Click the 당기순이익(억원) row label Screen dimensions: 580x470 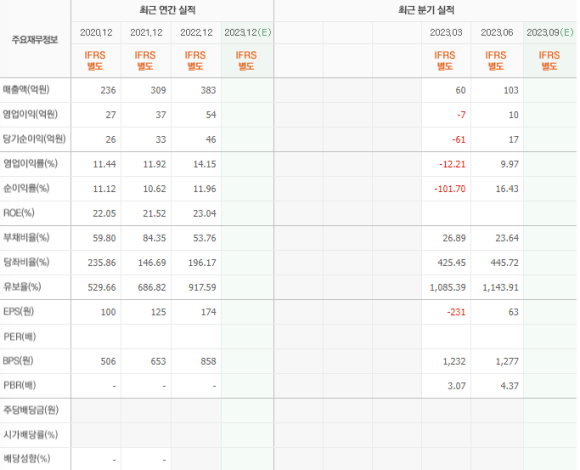click(x=34, y=139)
